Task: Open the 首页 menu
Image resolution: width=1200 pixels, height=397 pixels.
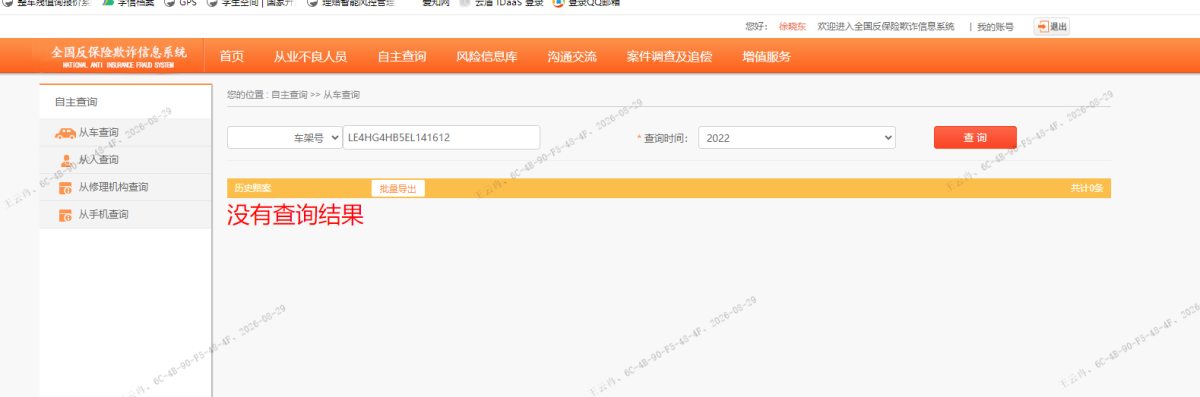Action: [x=231, y=57]
